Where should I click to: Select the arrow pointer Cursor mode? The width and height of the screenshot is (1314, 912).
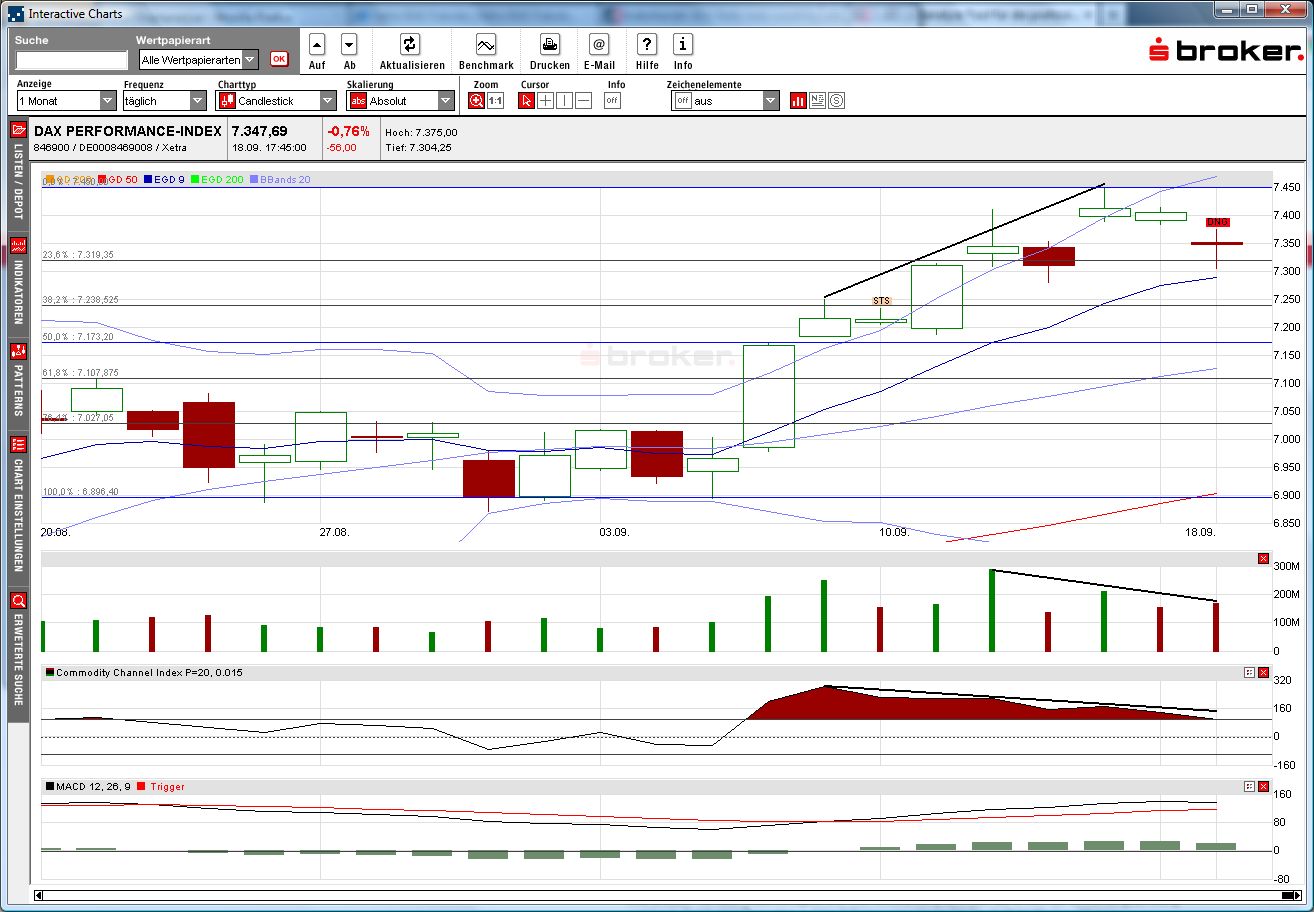(526, 100)
